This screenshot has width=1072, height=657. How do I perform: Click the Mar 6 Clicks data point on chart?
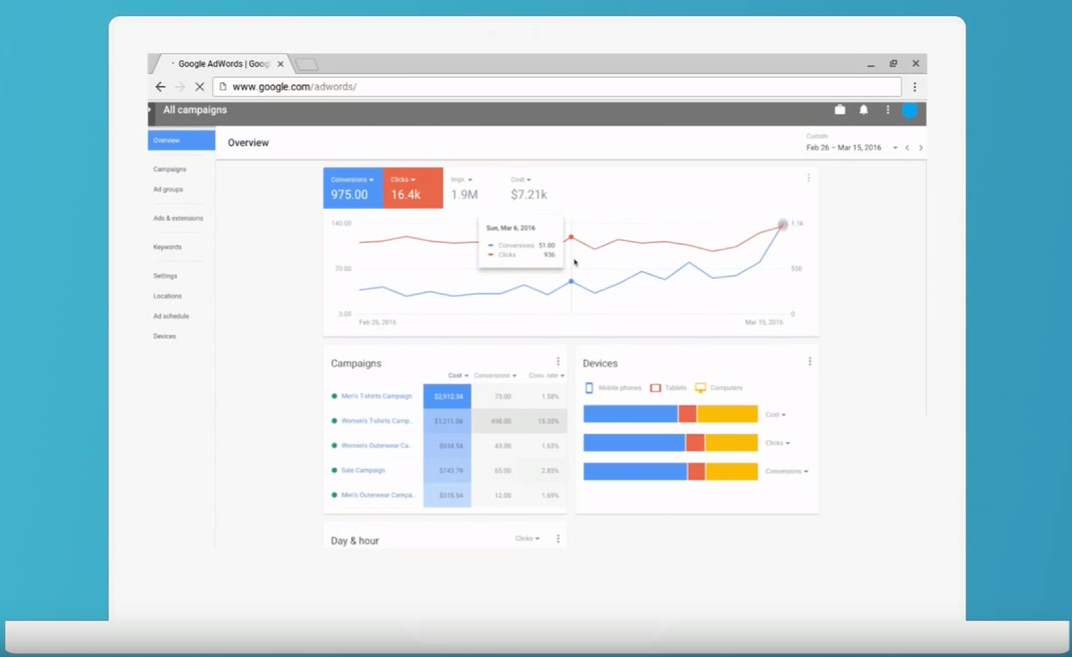point(571,237)
